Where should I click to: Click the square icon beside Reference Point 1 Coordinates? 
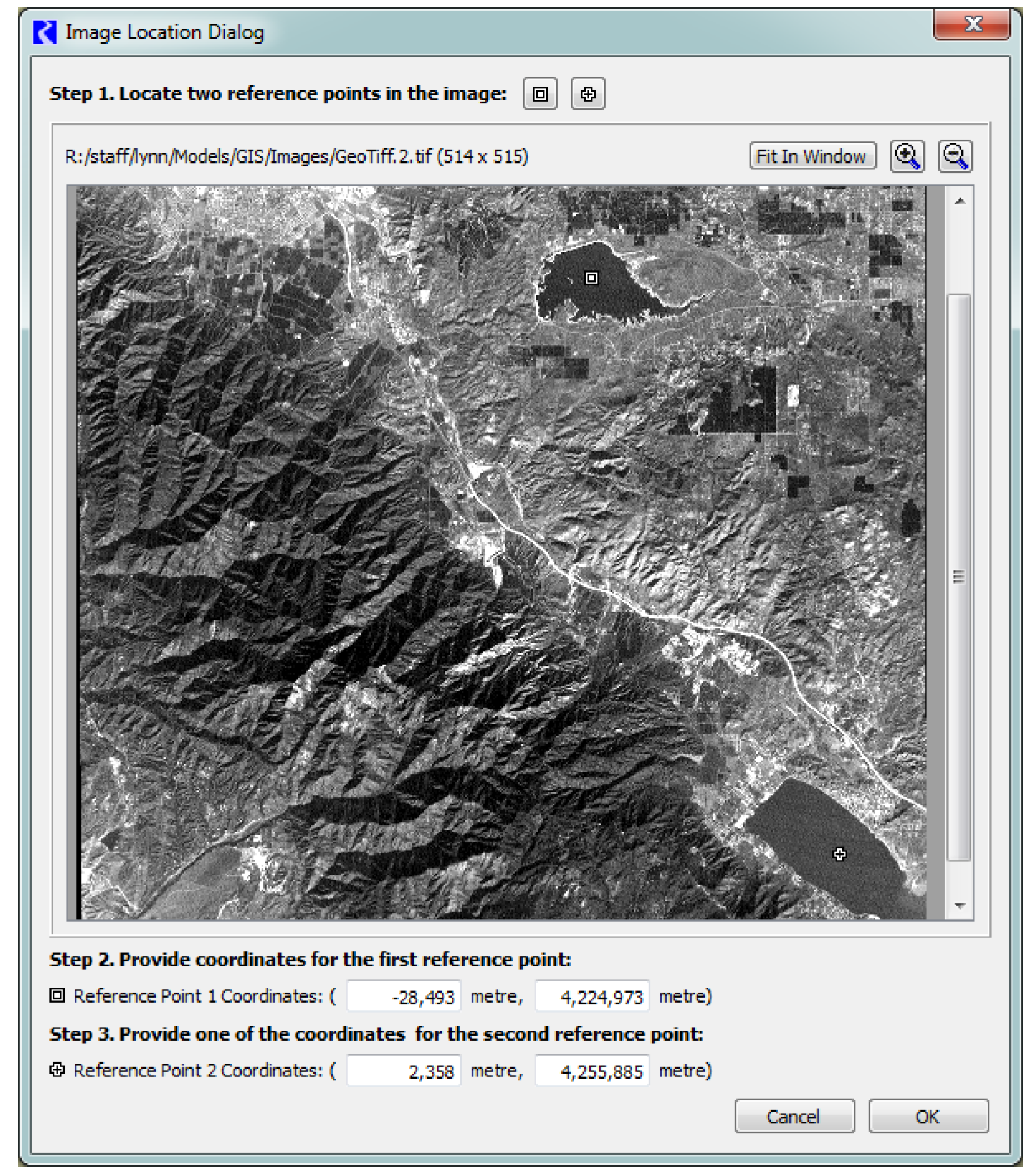(x=57, y=995)
